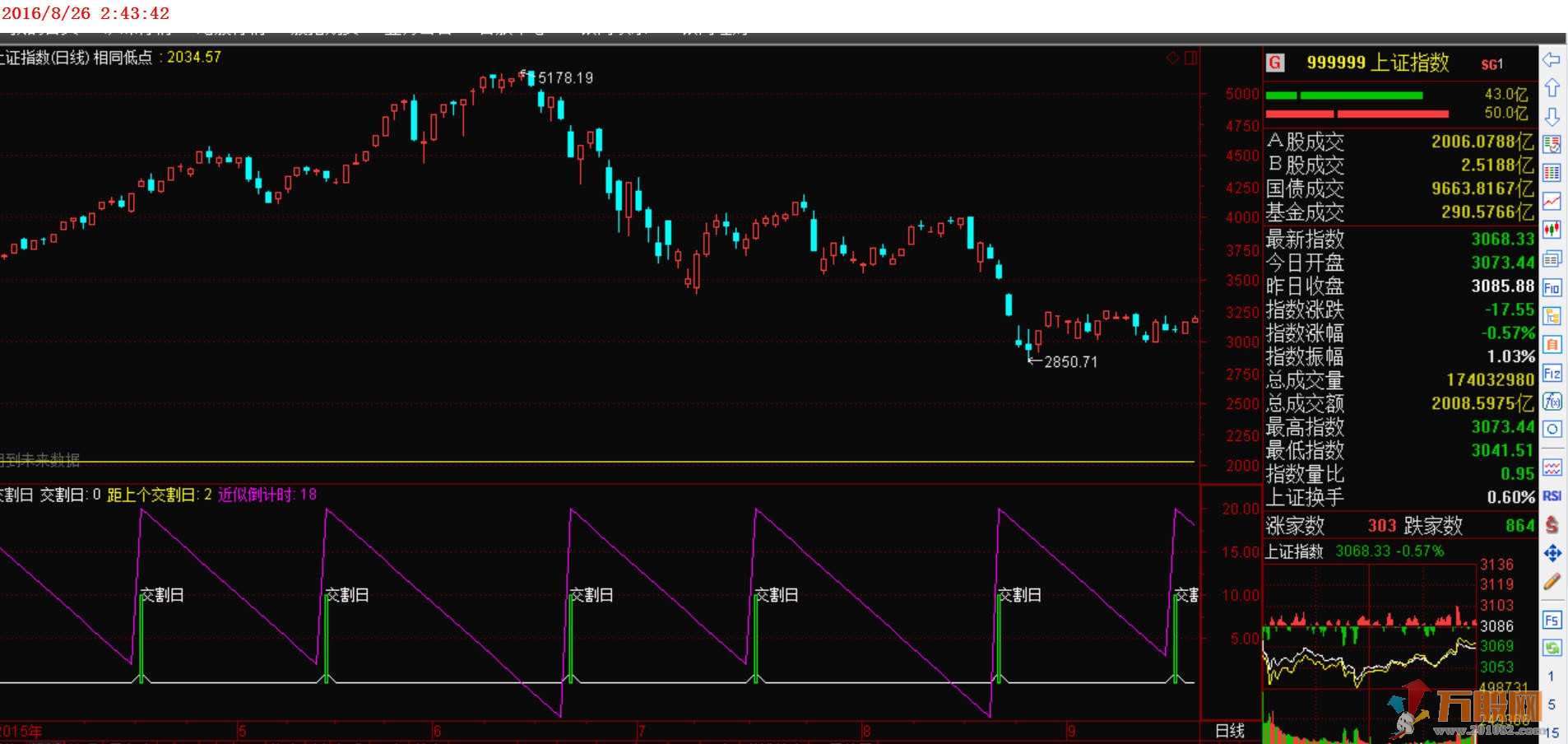Click the stock title 999999 上证指数

1378,63
